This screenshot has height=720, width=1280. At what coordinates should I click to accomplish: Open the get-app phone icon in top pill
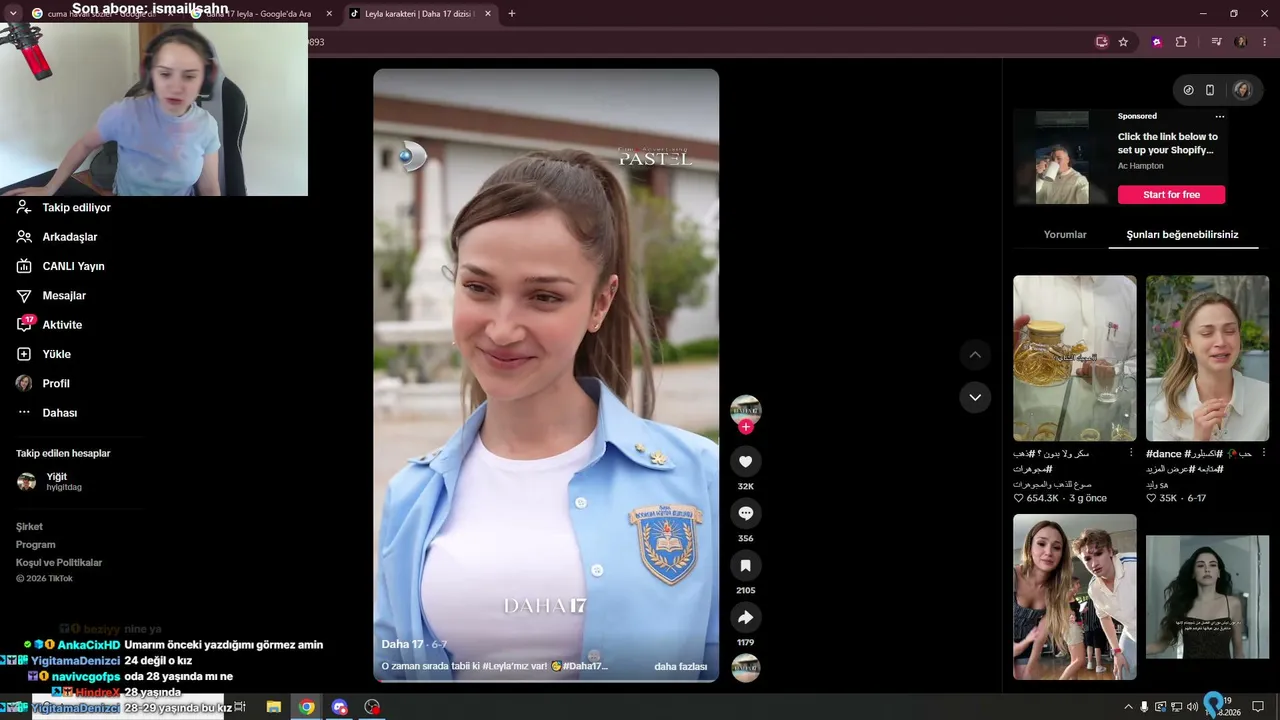[1210, 90]
